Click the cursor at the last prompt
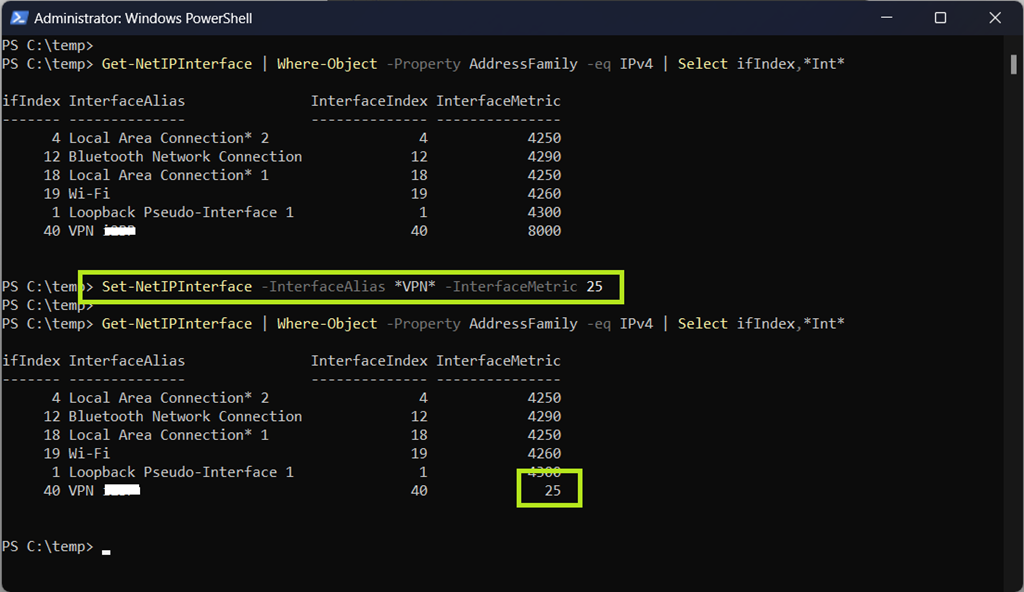Screen dimensions: 1024x592 point(106,548)
